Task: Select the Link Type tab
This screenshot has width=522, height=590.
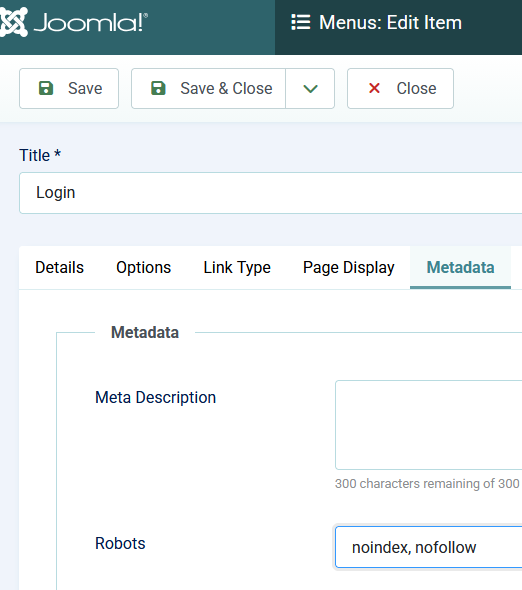Action: point(237,268)
